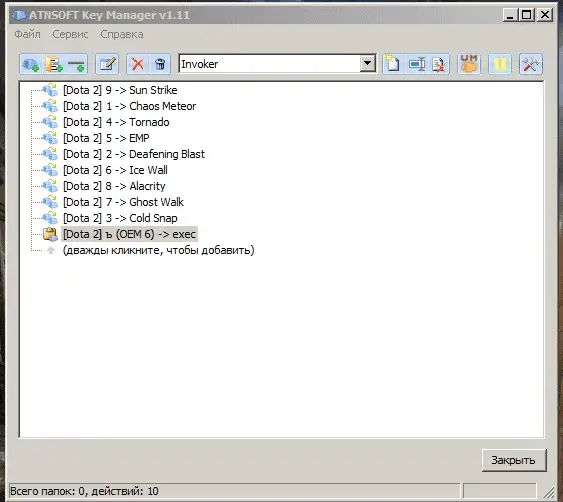Select the '8 -> Alacrity' row

[114, 186]
